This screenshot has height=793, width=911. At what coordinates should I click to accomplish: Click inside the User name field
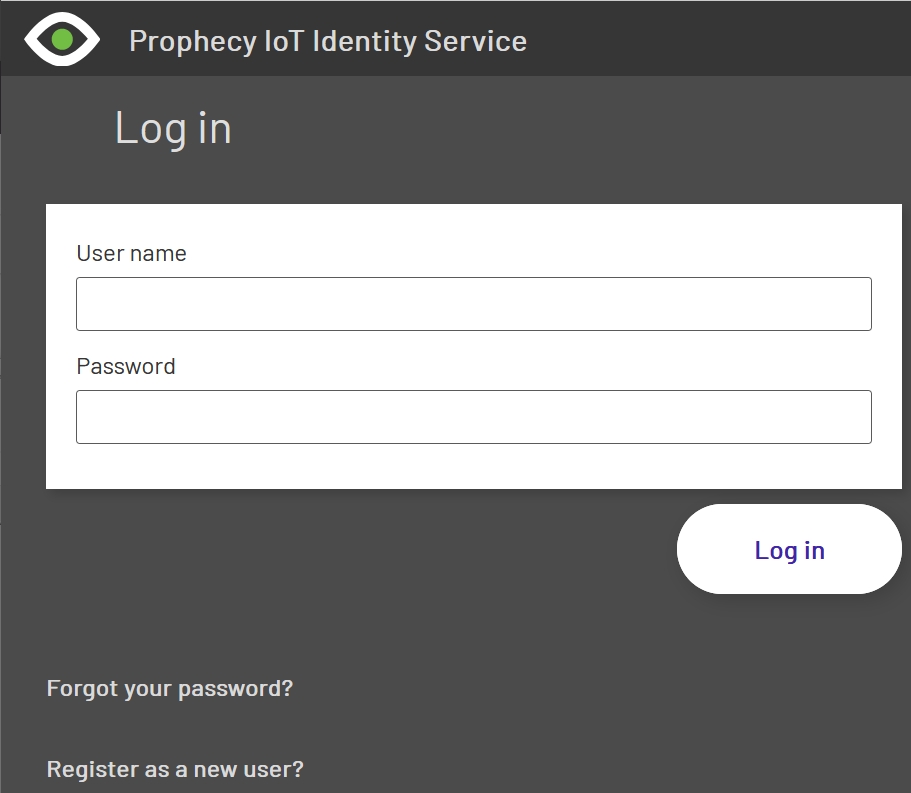(x=473, y=303)
